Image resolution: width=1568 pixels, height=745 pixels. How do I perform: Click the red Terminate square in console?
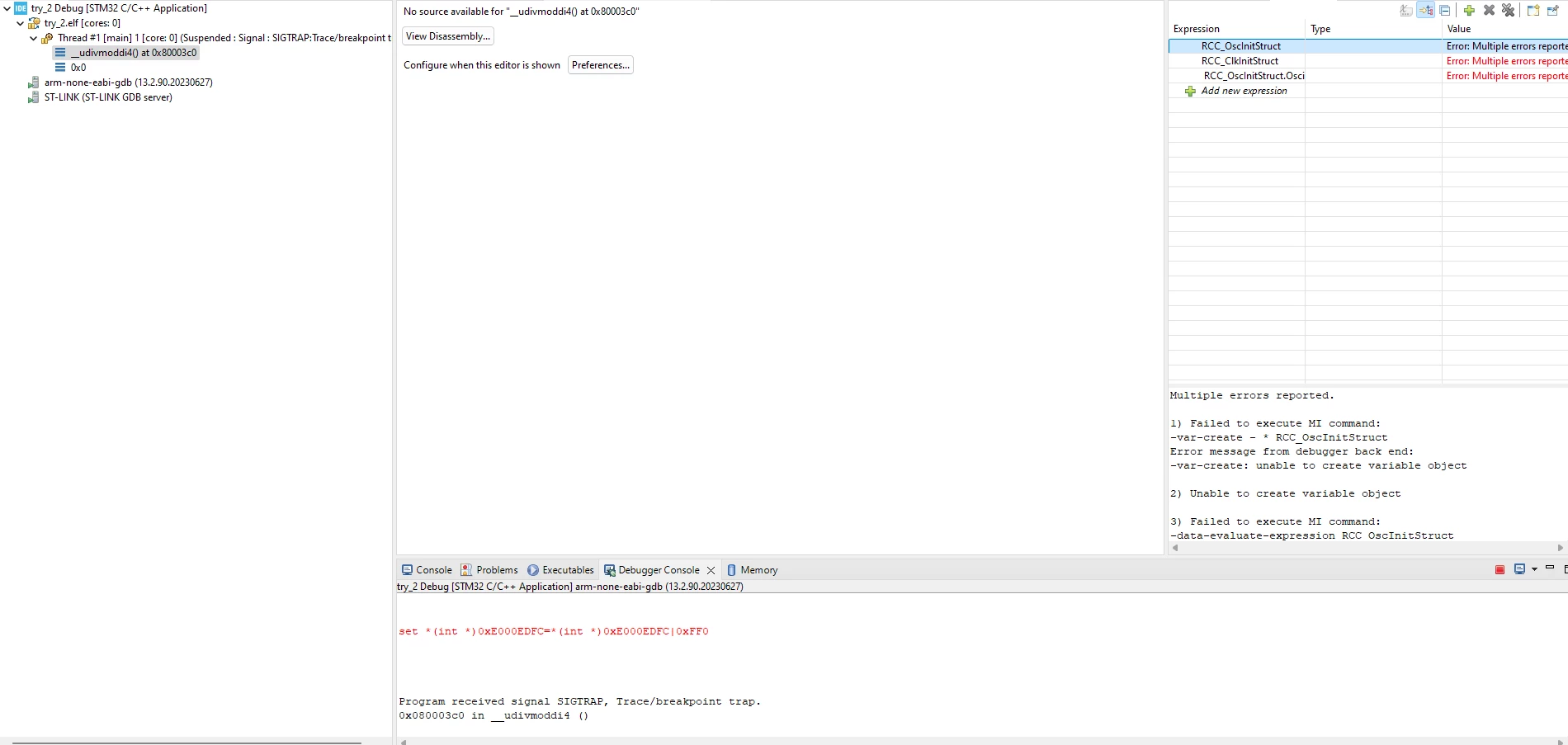[1500, 570]
